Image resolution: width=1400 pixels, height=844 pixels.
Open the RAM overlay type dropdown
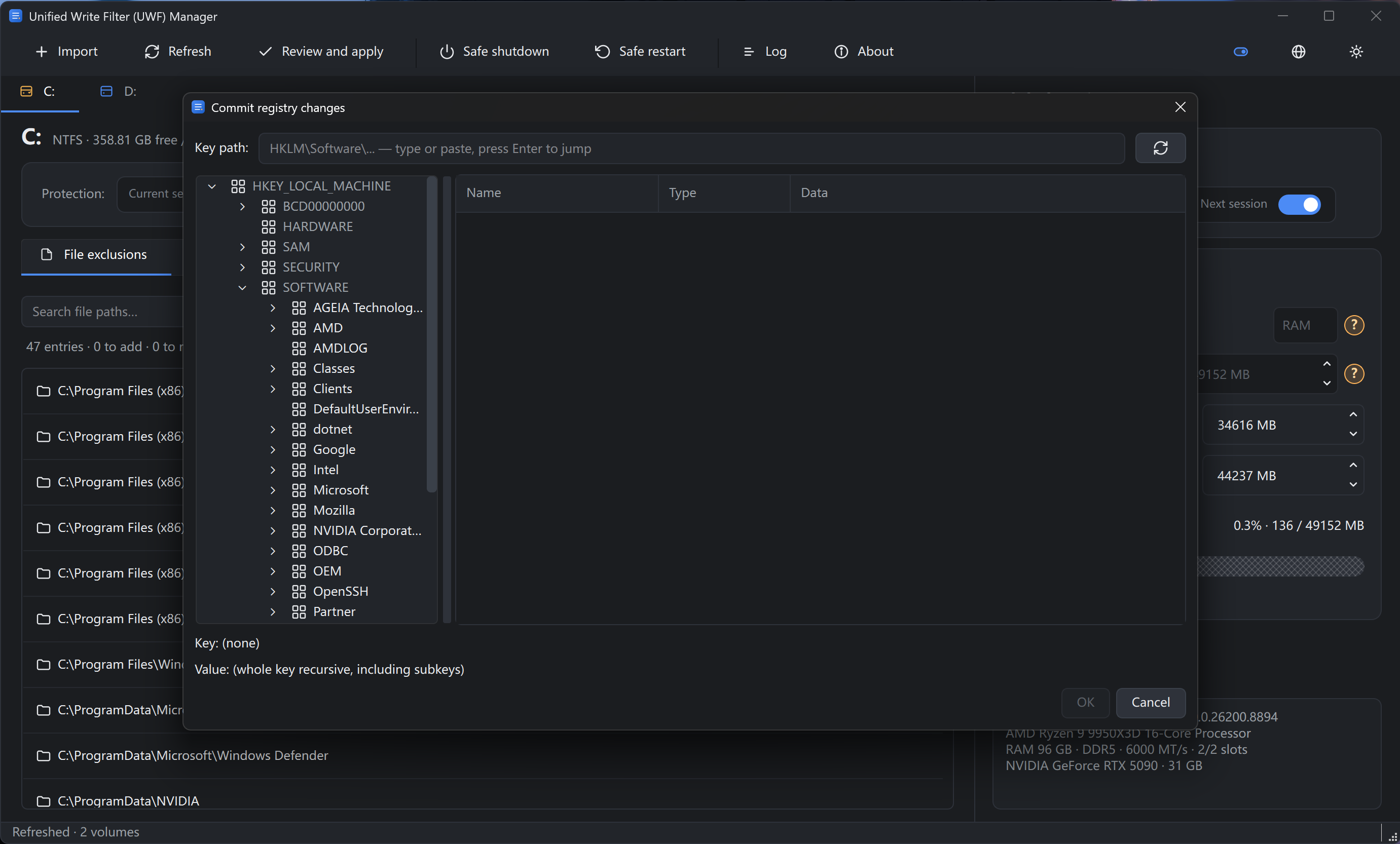click(1305, 325)
